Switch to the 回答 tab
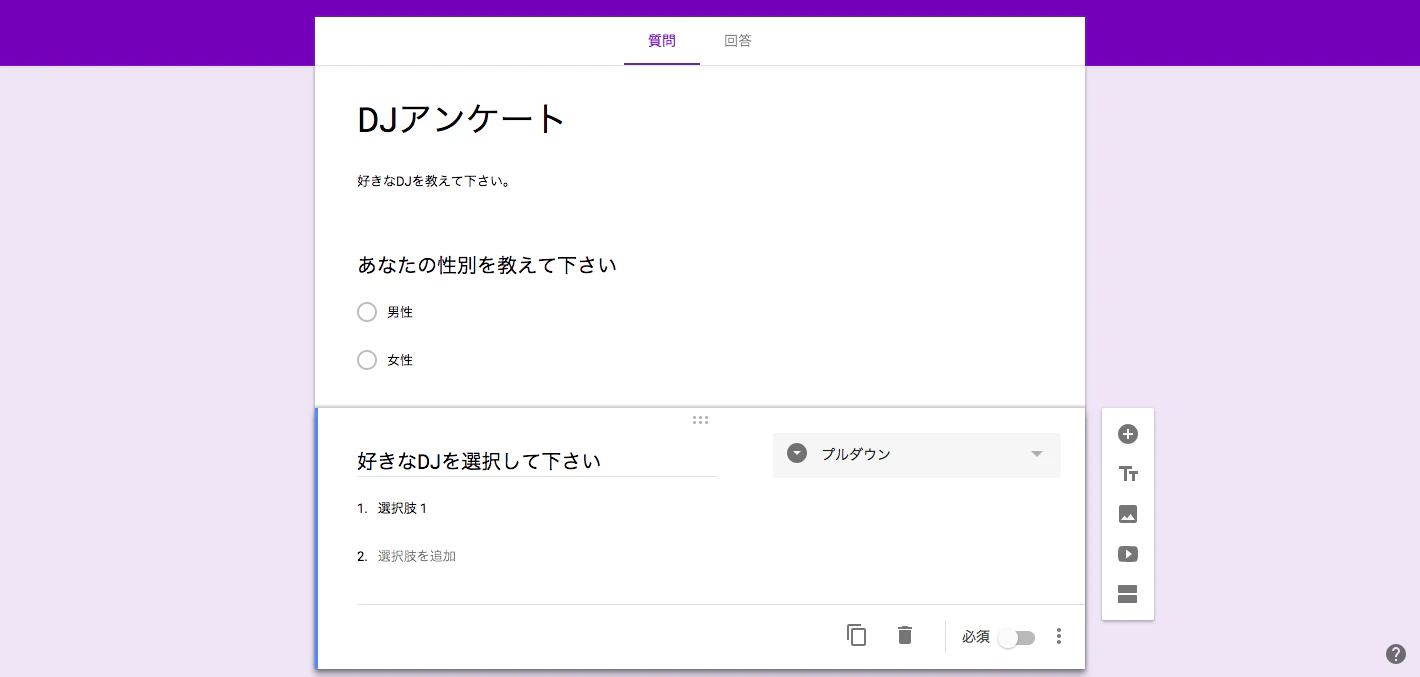 click(x=738, y=41)
